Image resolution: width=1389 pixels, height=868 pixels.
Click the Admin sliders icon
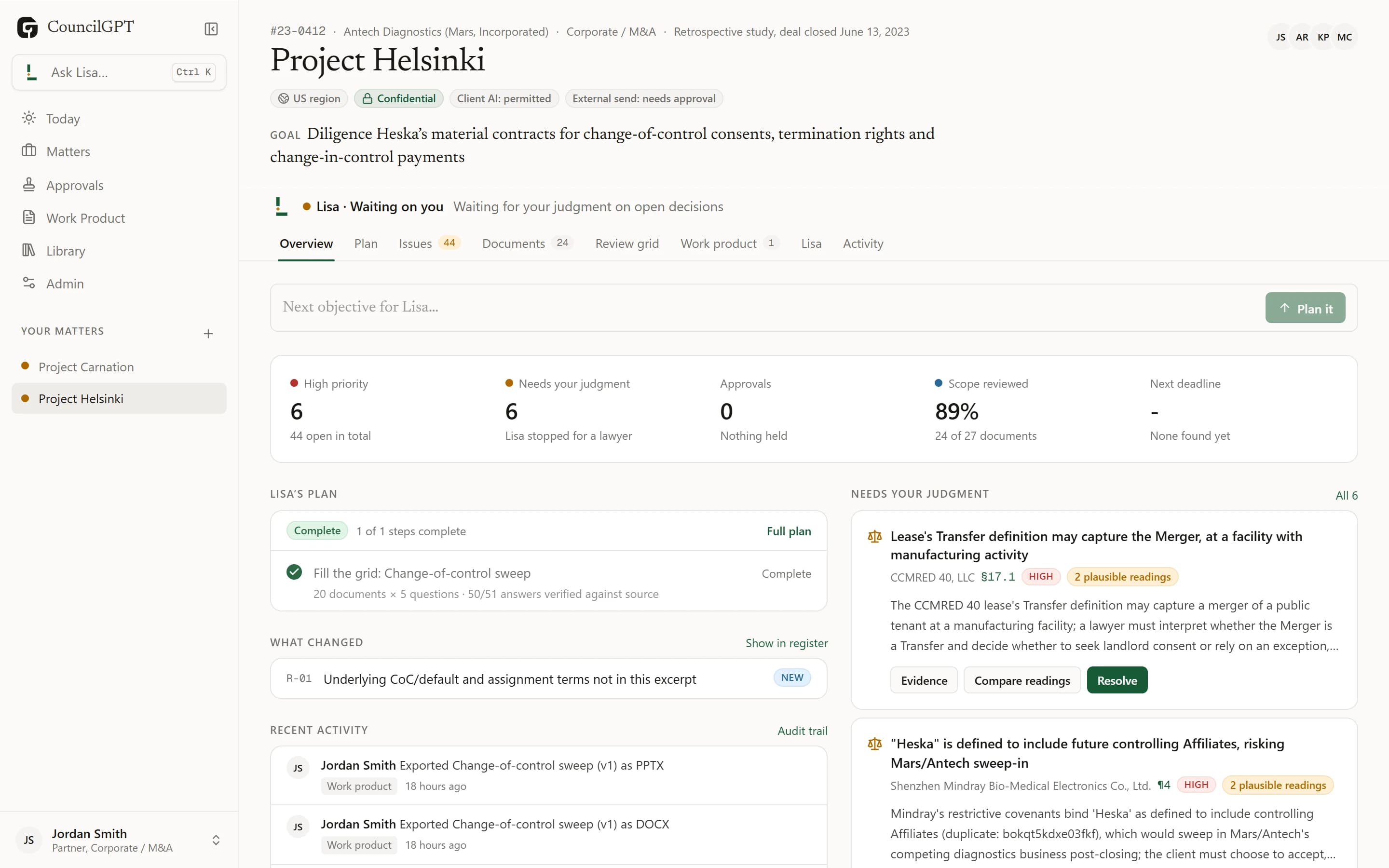click(29, 283)
